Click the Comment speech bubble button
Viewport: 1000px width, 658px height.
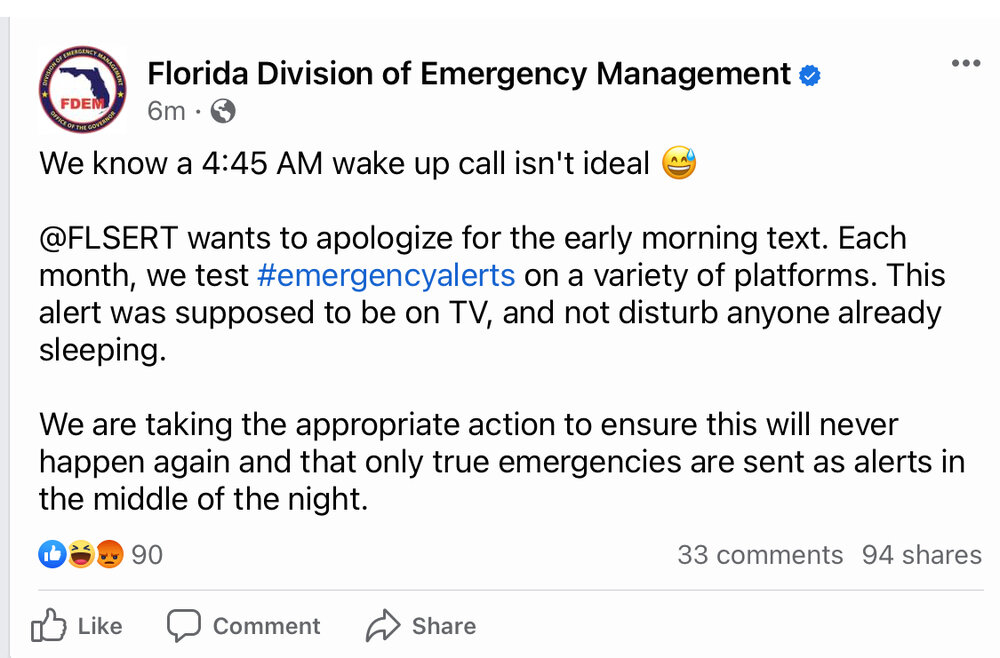(243, 626)
